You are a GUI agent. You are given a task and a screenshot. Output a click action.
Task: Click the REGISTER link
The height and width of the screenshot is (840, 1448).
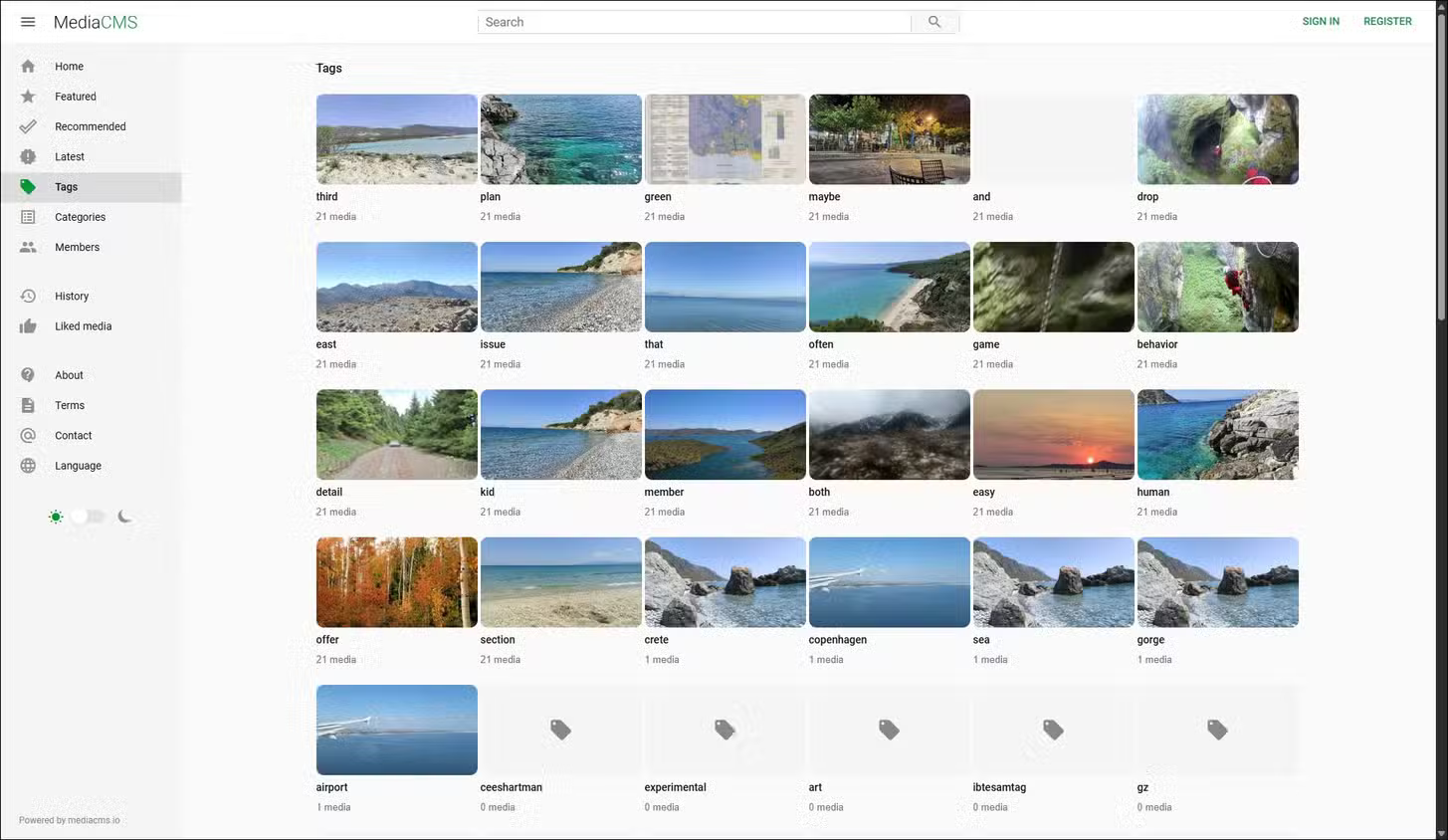click(1386, 22)
